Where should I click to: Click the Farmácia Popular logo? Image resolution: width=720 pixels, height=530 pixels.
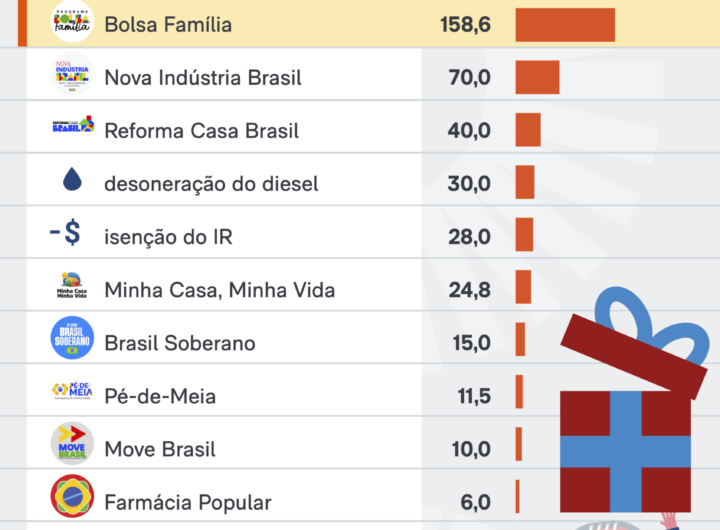[x=72, y=497]
